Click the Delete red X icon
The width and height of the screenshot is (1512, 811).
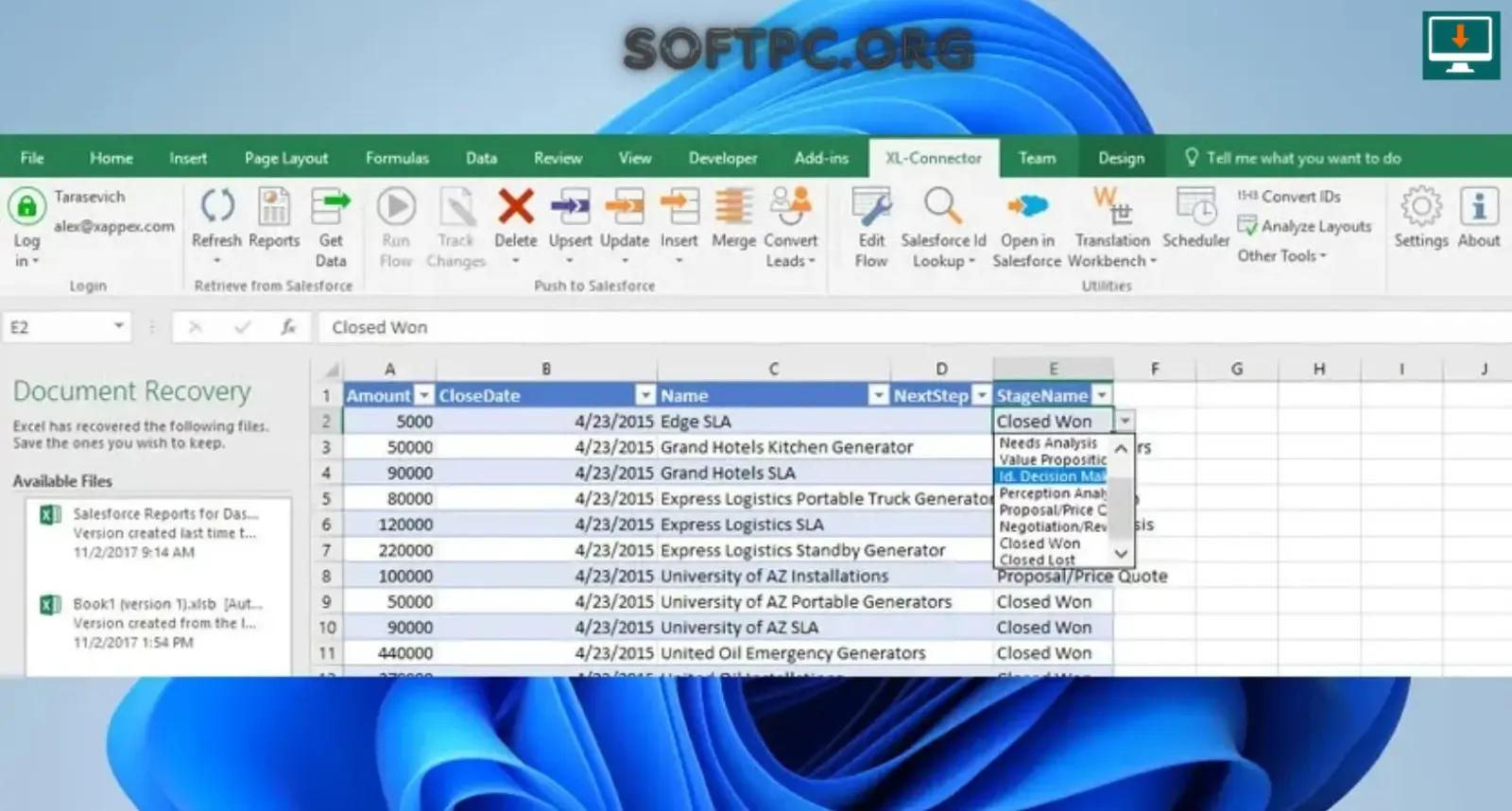[516, 205]
